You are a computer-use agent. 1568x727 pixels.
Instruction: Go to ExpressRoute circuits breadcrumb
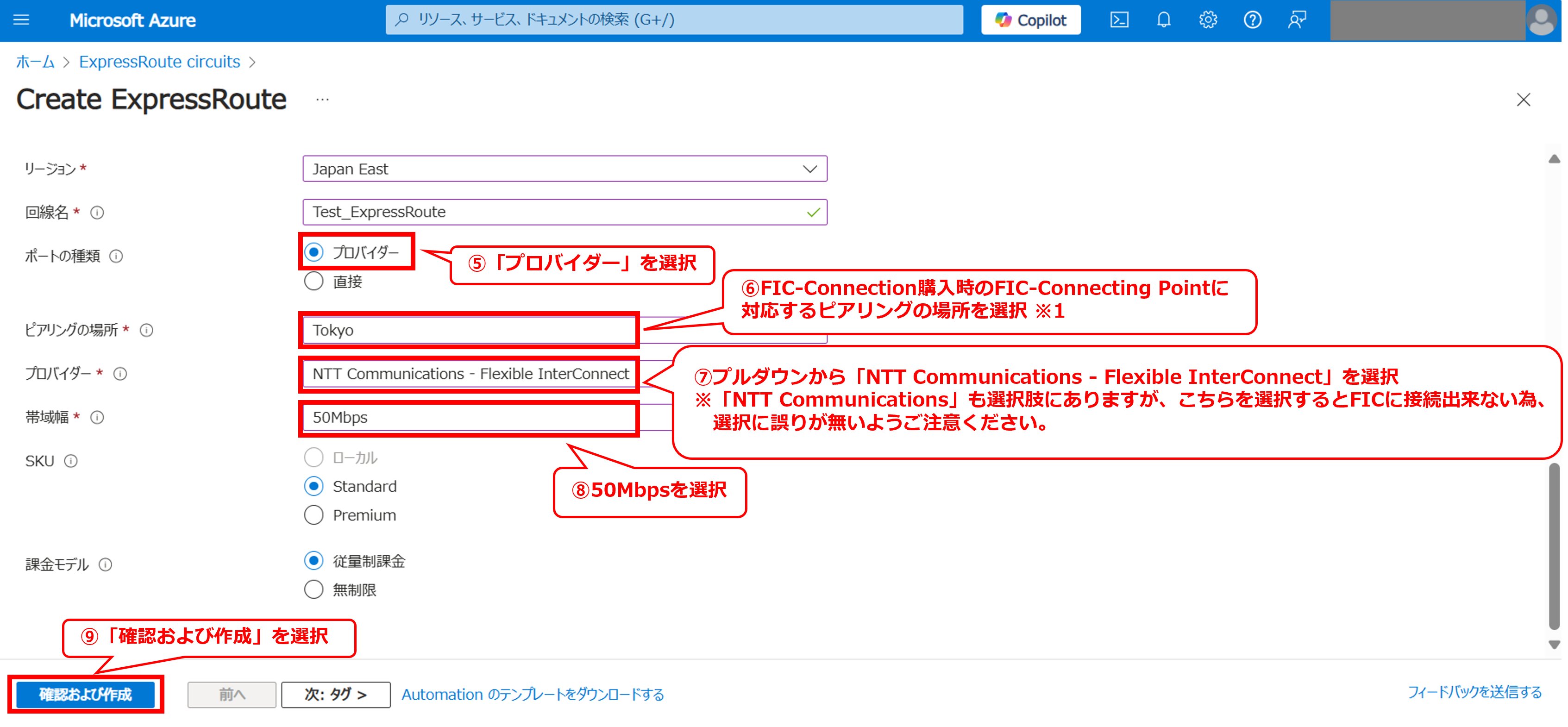click(x=159, y=62)
